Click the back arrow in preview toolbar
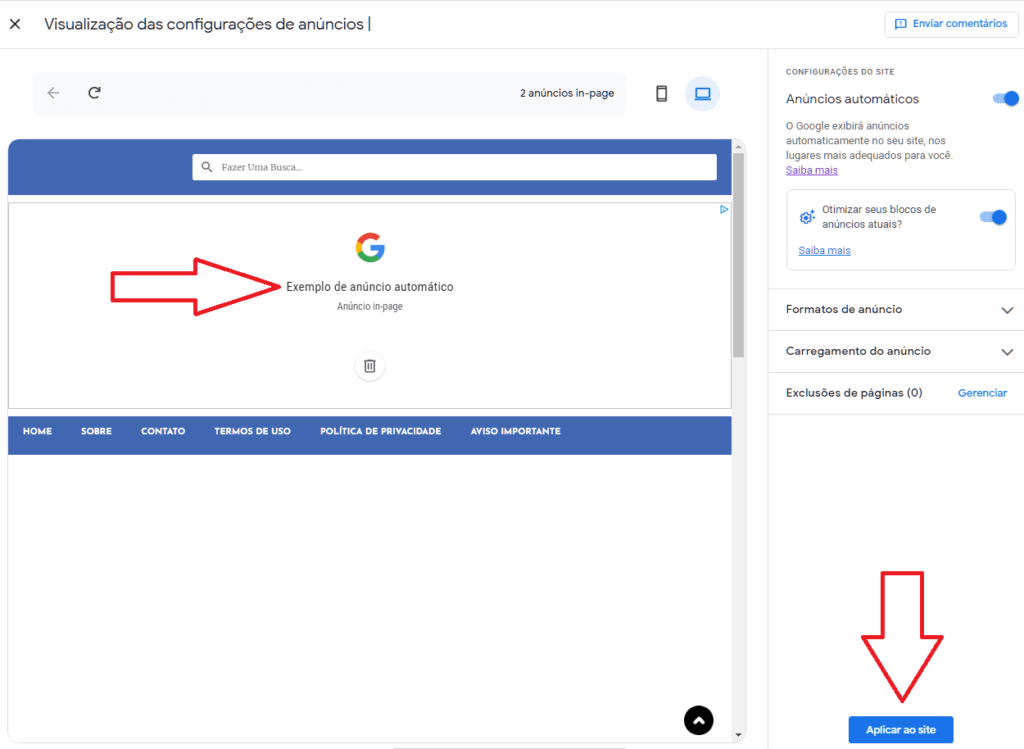Viewport: 1024px width, 749px height. 54,93
